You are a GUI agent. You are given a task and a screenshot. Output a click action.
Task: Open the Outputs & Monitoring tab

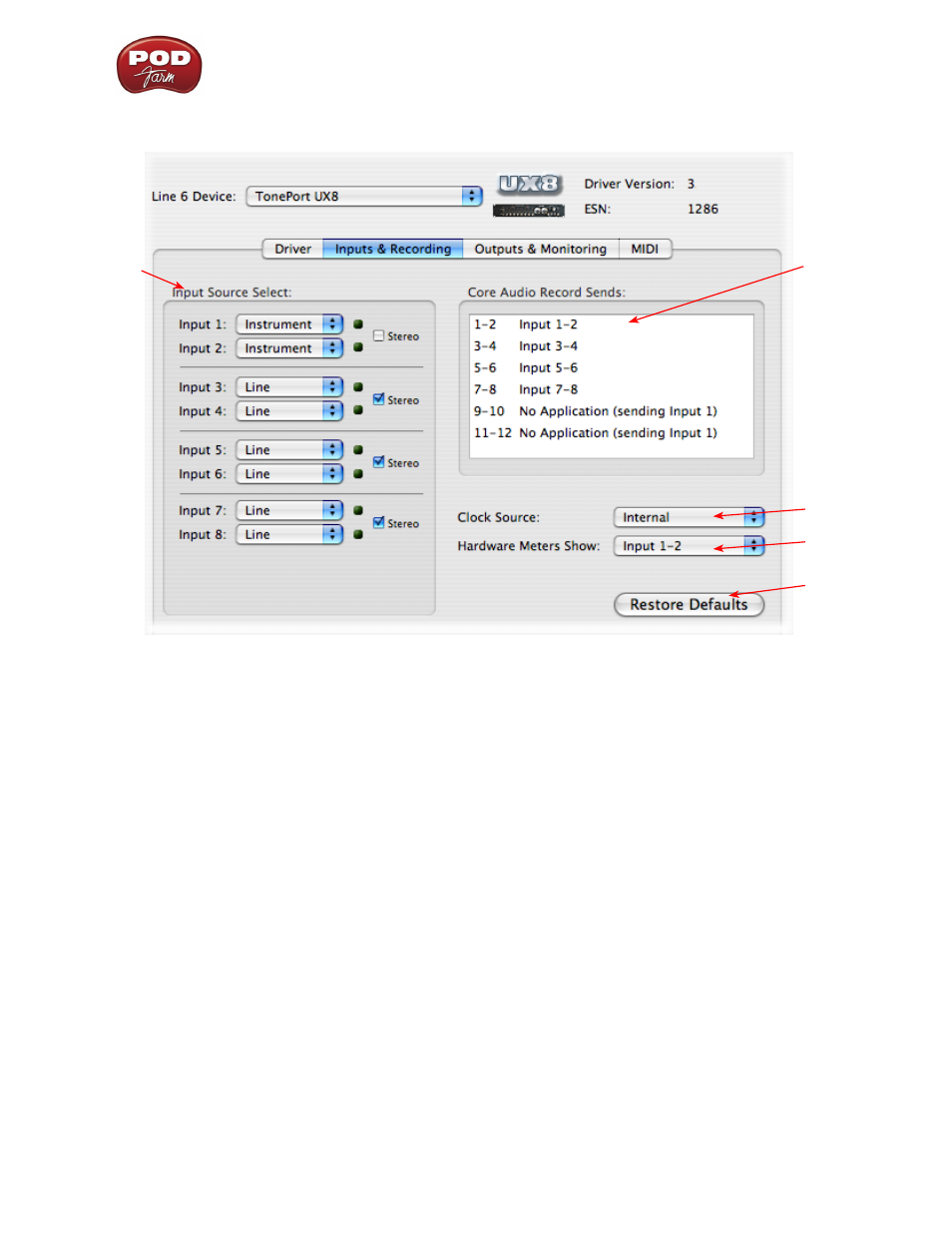click(541, 249)
